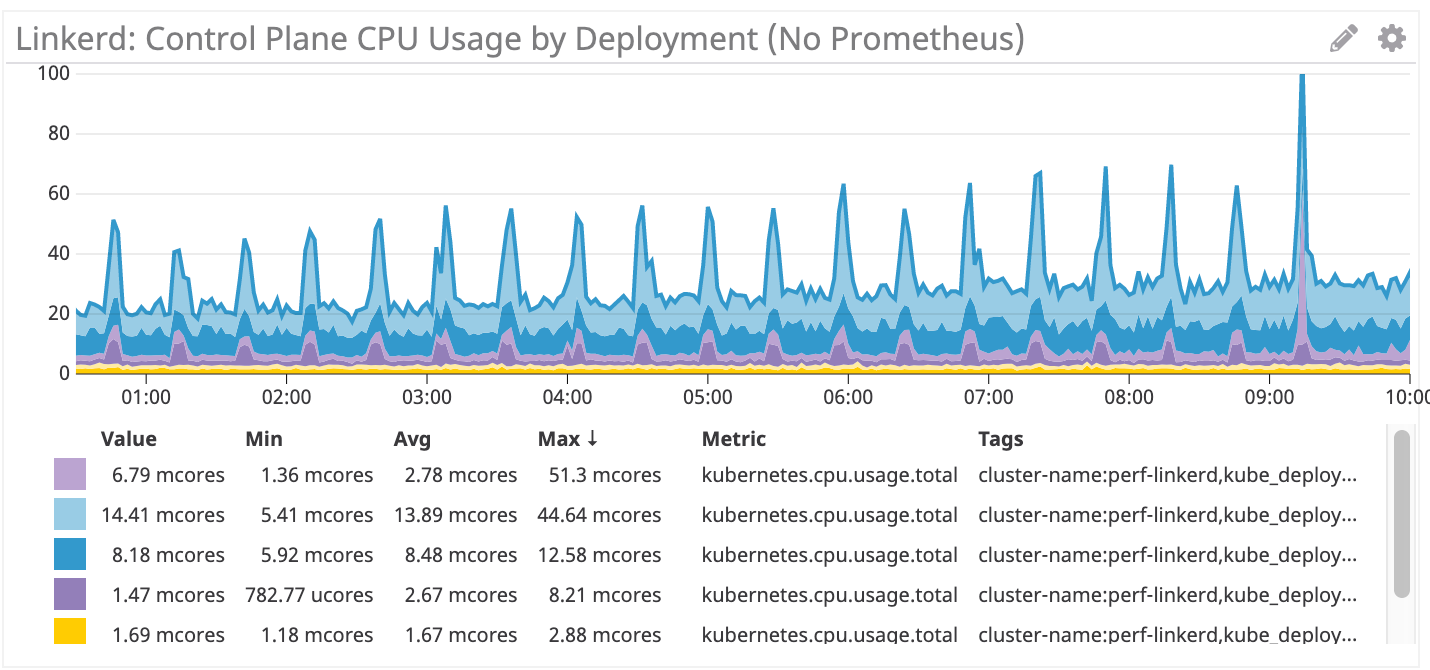Click the tallest spike peak after 09:00
The height and width of the screenshot is (670, 1430).
point(1302,77)
